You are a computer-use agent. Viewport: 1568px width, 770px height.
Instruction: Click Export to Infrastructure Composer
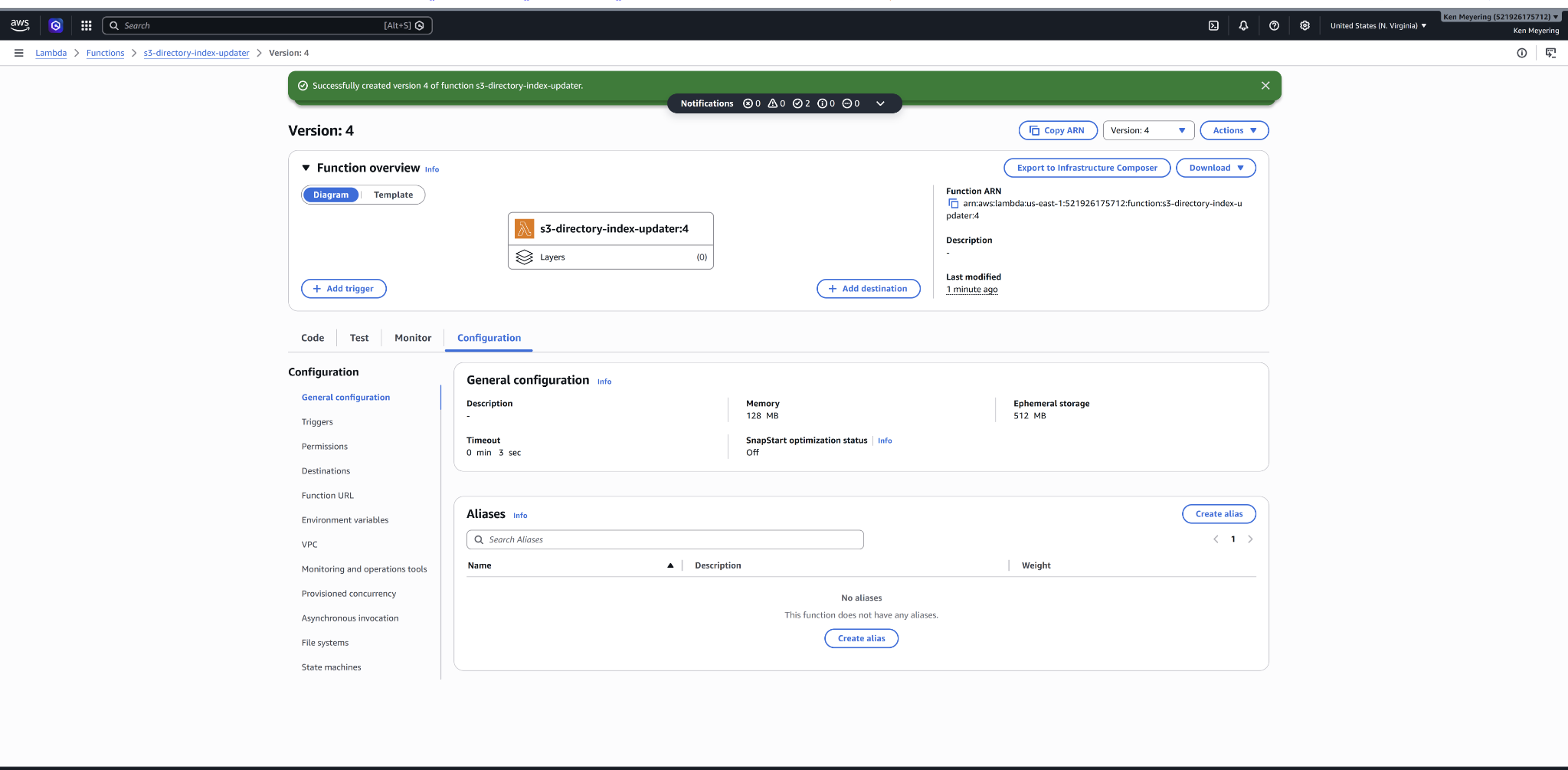click(1087, 168)
